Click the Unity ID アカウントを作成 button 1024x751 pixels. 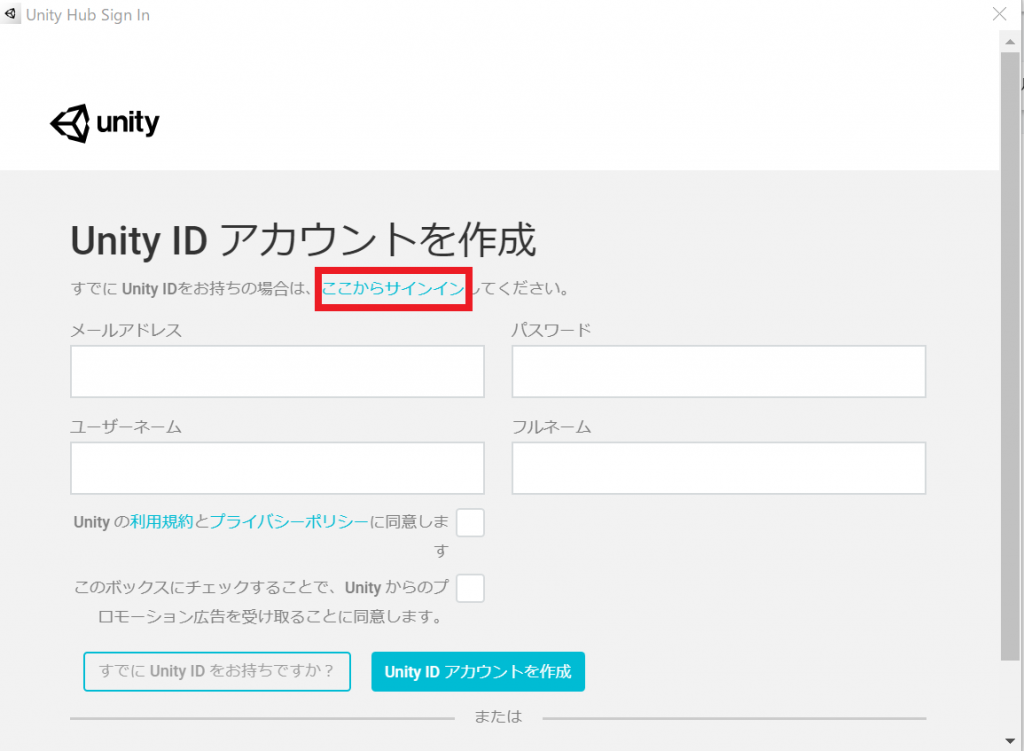tap(478, 671)
